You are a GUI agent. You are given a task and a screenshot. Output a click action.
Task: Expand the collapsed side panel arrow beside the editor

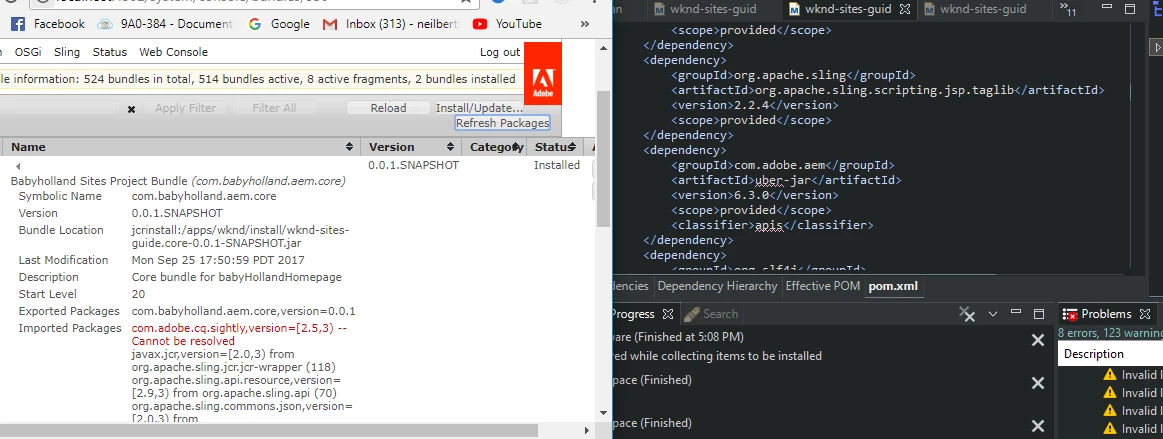click(x=1156, y=47)
